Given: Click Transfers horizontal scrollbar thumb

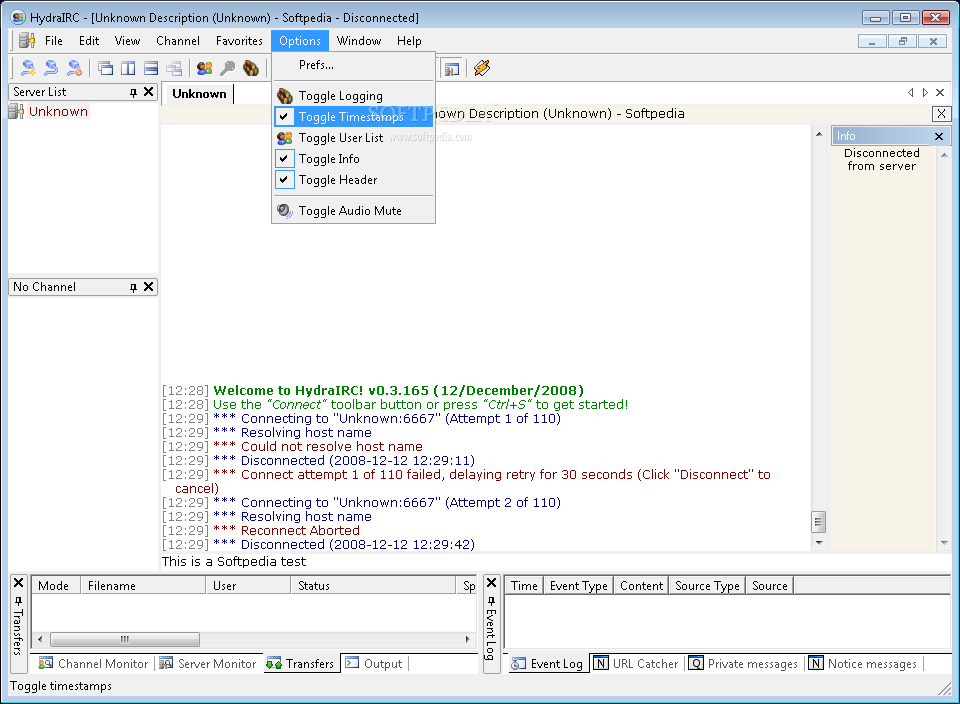Looking at the screenshot, I should (125, 639).
